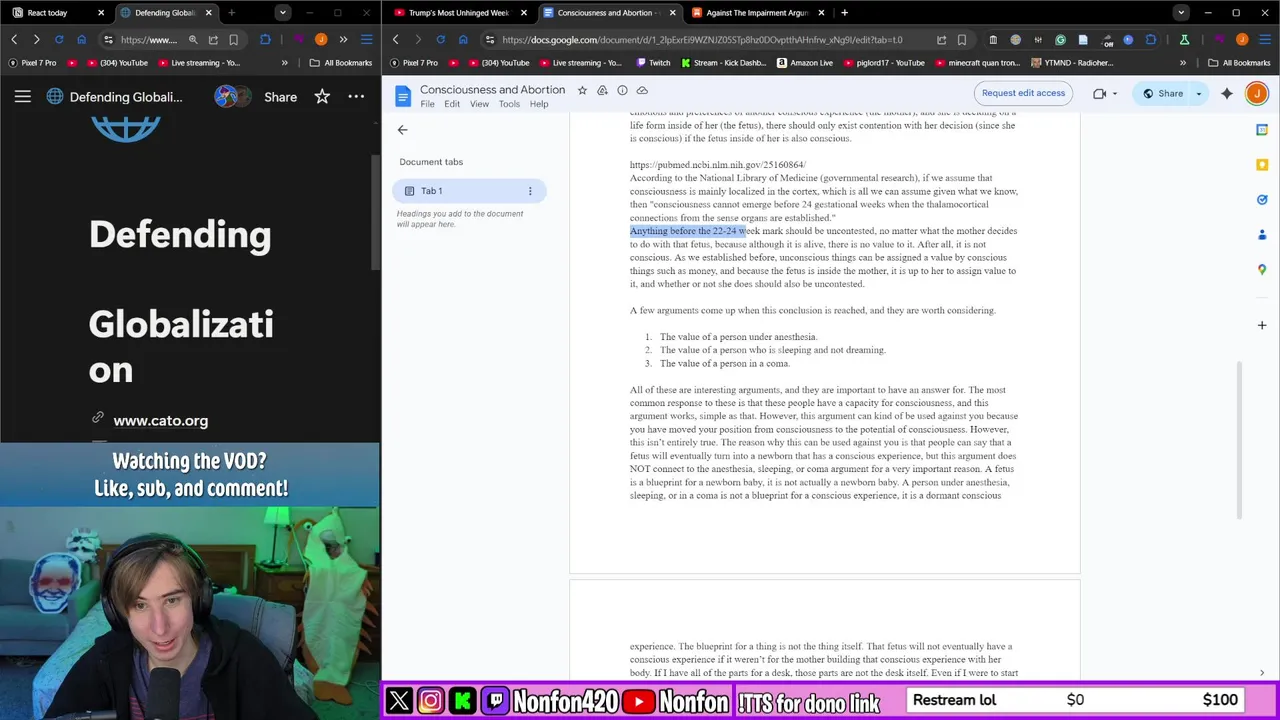
Task: Switch to Trump's Most Unhinged tab
Action: tap(459, 13)
